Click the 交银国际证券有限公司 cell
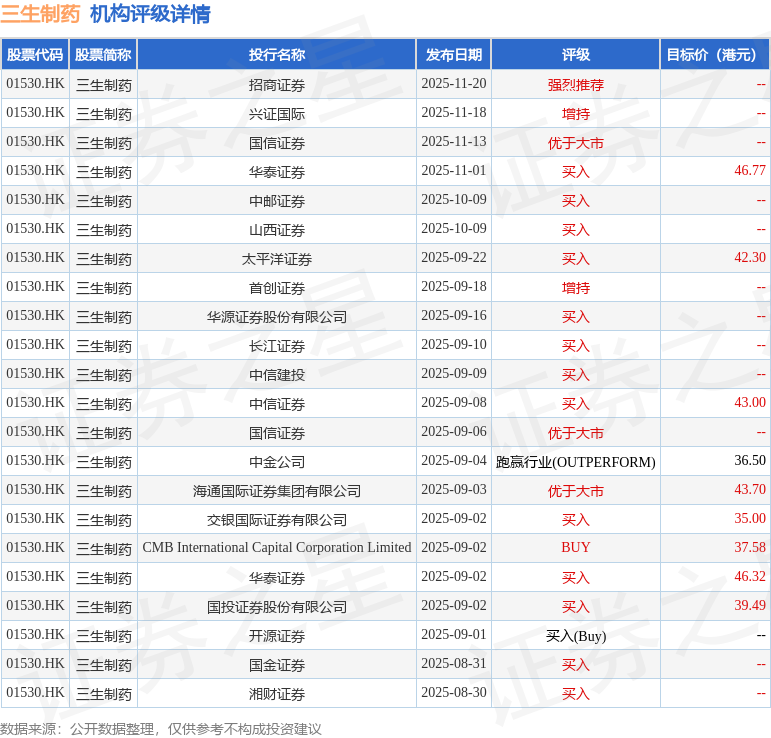The image size is (771, 738). (277, 520)
